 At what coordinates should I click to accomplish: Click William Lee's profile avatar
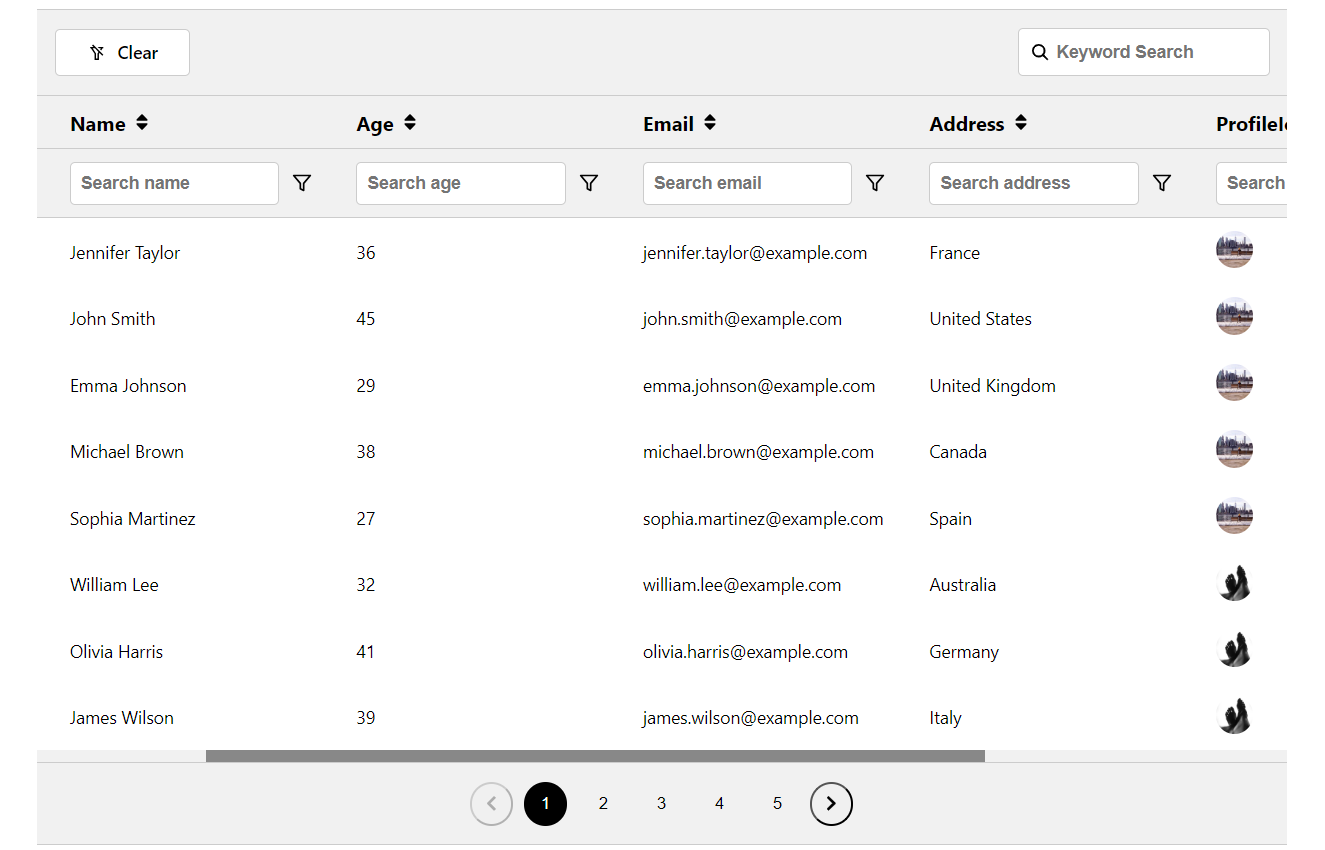(1234, 583)
